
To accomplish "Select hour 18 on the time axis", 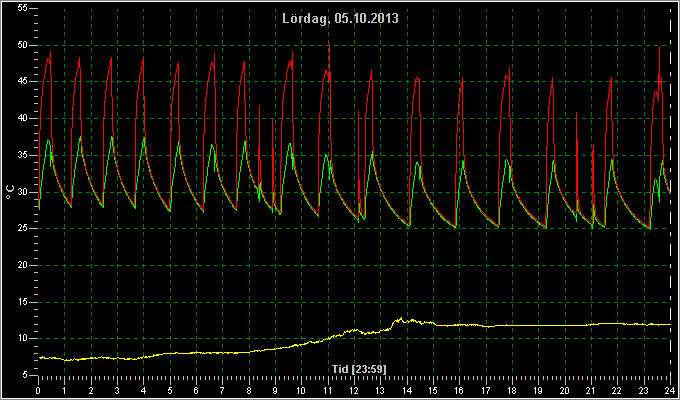I will pyautogui.click(x=512, y=390).
